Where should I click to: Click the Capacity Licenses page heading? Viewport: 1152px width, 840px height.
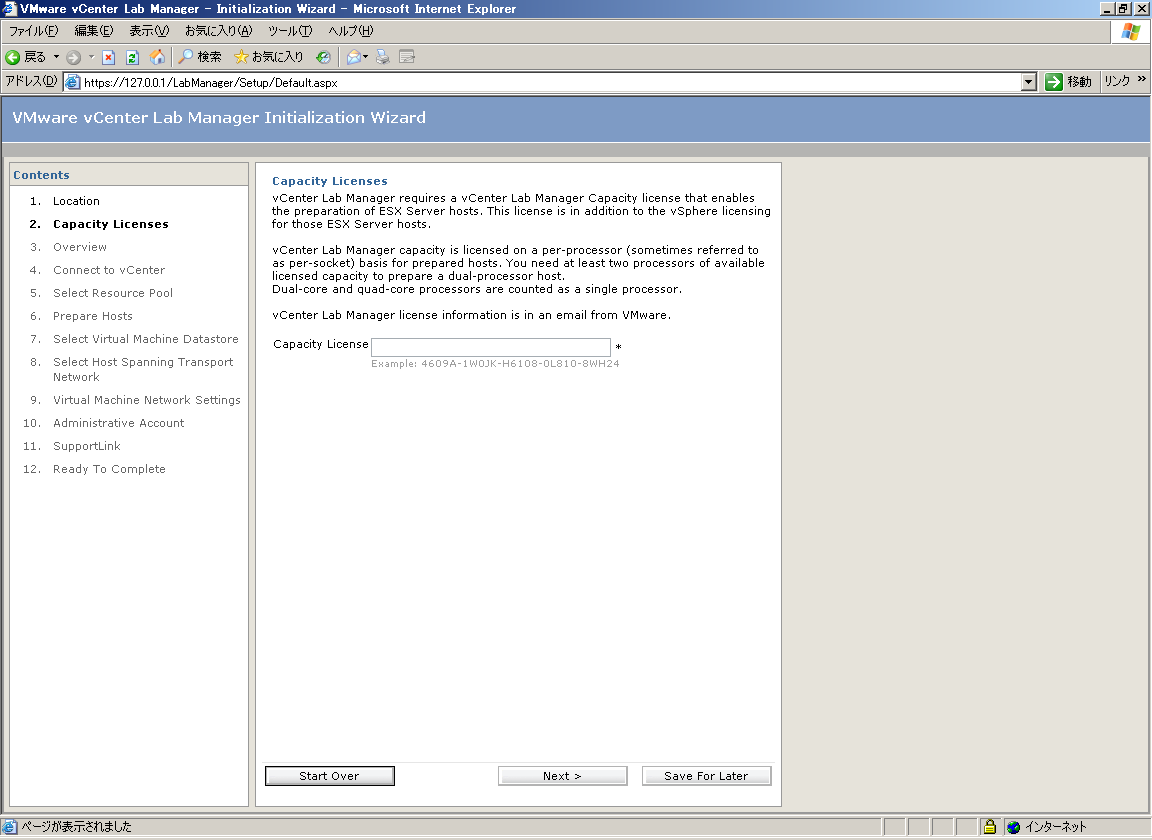click(x=330, y=181)
